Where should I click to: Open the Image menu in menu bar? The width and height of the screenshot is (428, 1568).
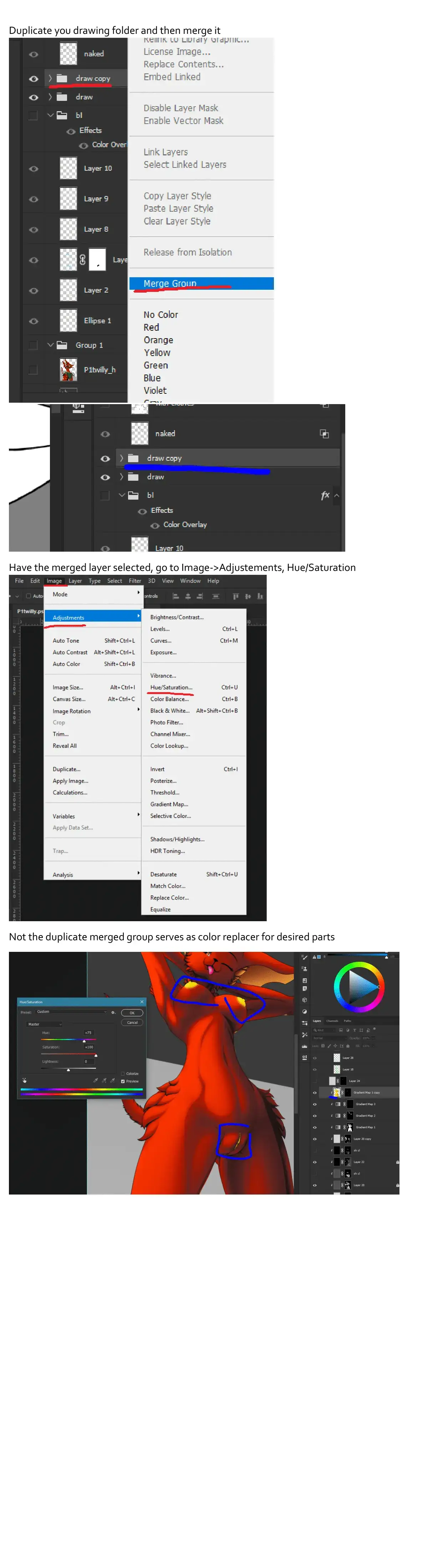click(x=54, y=581)
